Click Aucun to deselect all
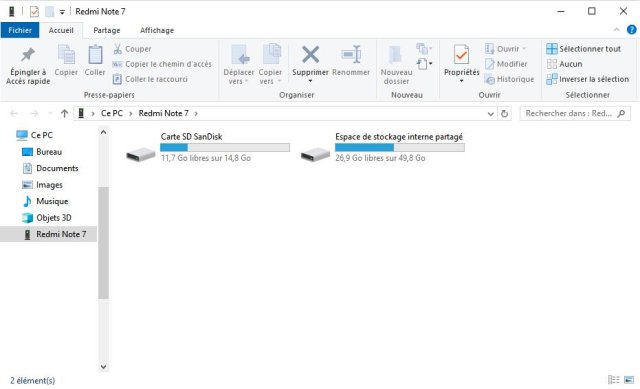The width and height of the screenshot is (640, 389). tap(564, 64)
